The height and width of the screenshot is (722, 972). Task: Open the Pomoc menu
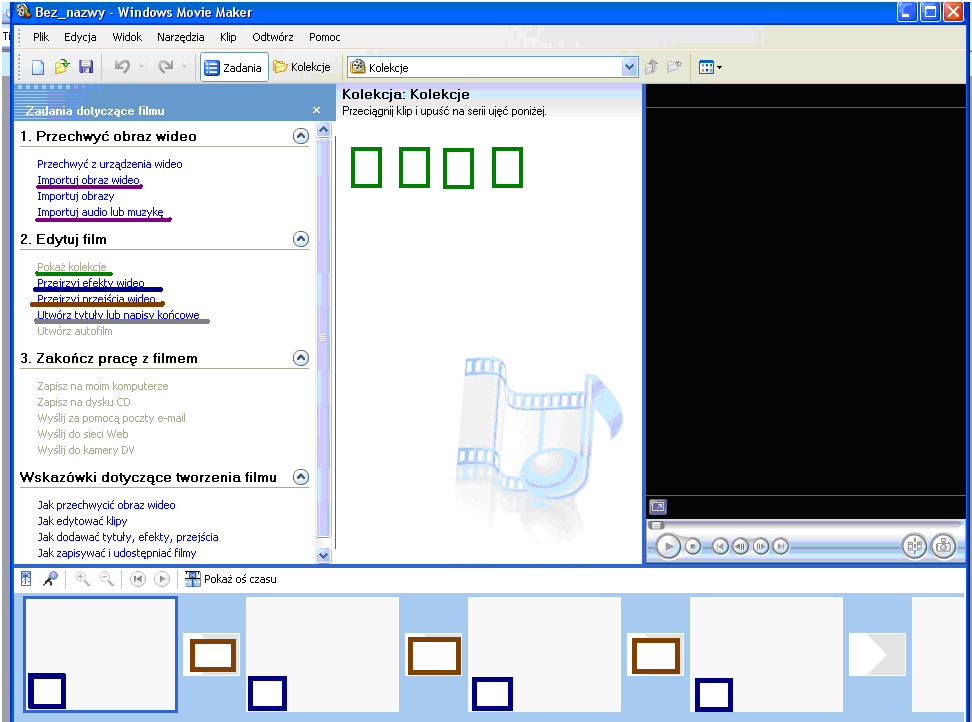point(325,37)
